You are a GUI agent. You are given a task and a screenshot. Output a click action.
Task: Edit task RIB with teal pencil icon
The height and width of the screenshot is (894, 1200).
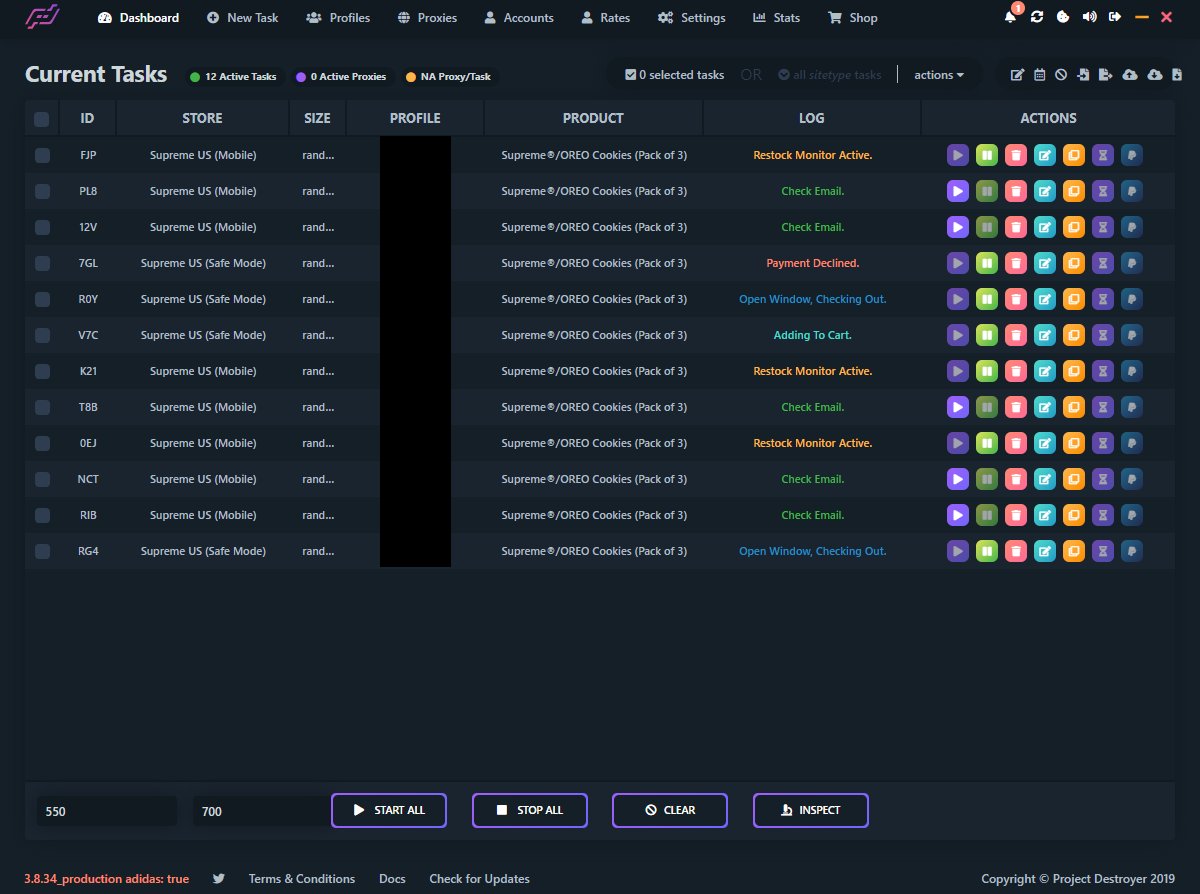coord(1045,515)
